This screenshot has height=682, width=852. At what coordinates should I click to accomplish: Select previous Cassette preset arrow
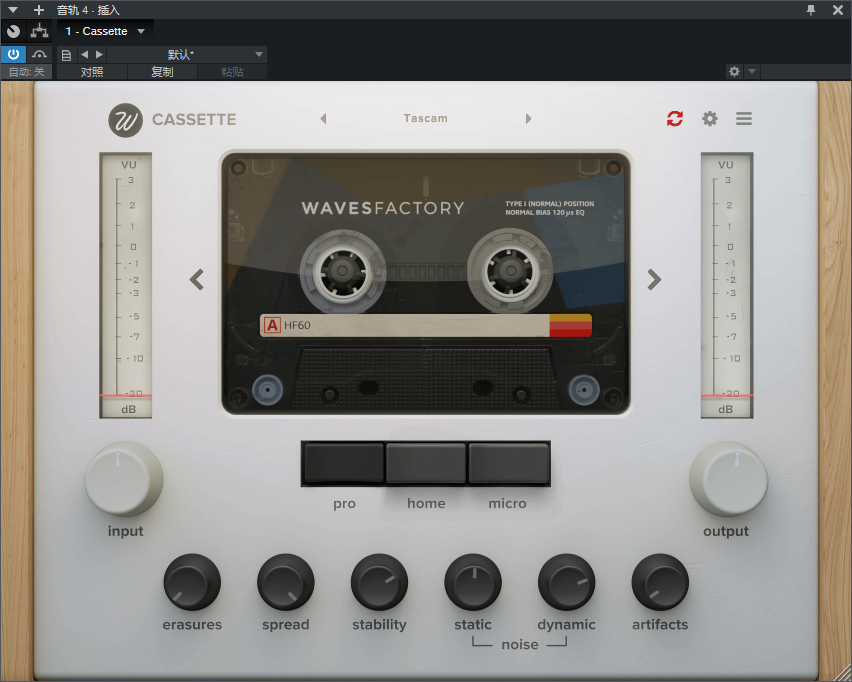click(x=323, y=118)
